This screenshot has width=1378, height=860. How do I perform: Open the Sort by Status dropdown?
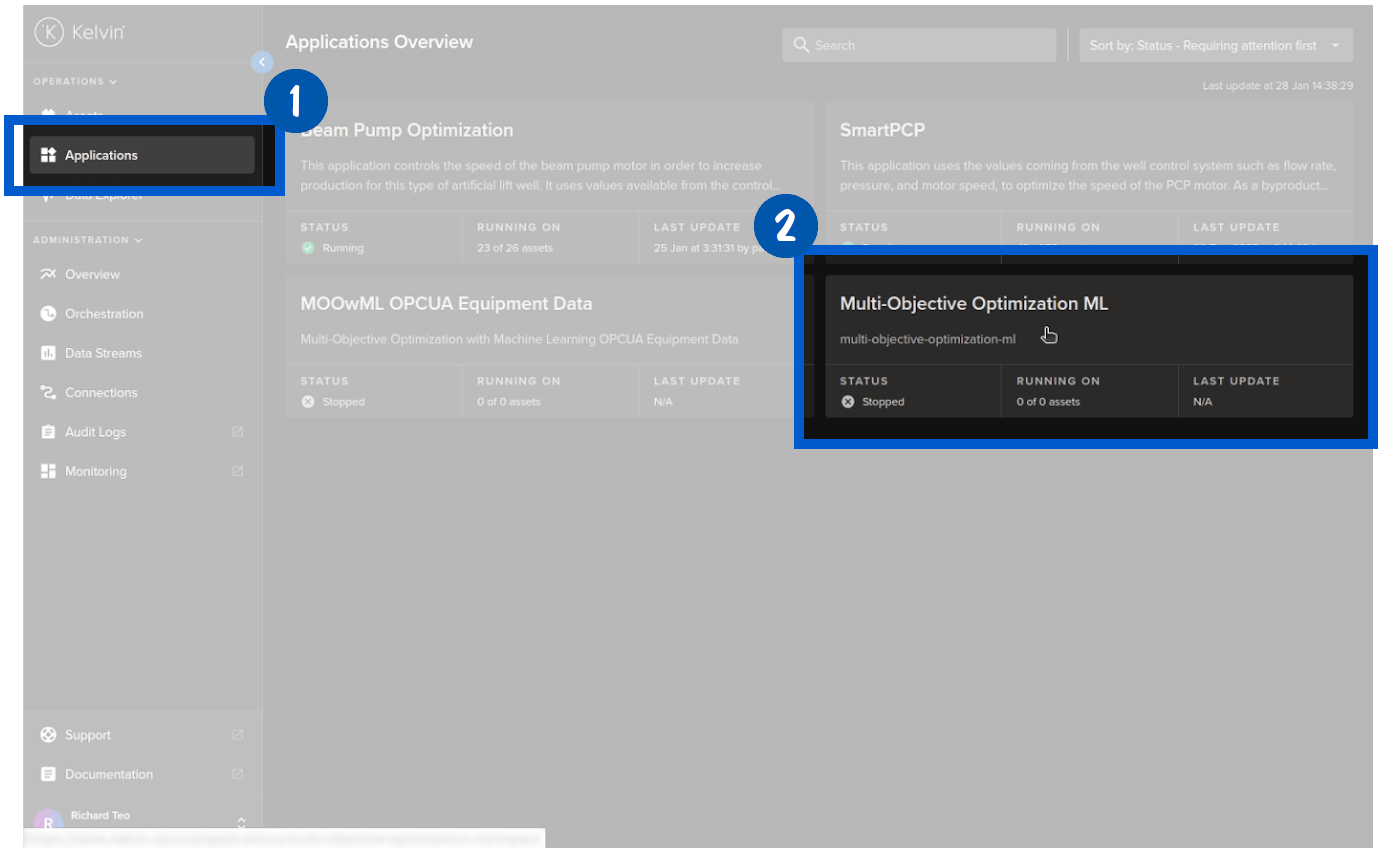(1215, 46)
